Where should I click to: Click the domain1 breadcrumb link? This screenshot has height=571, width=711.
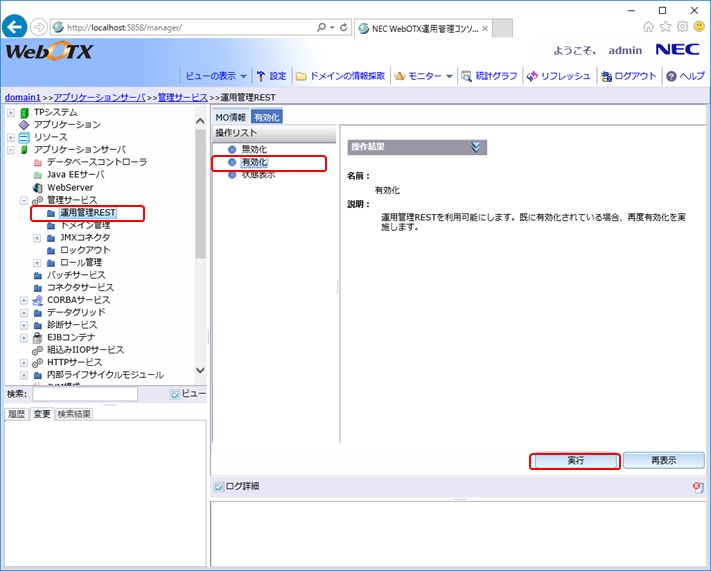(x=22, y=97)
